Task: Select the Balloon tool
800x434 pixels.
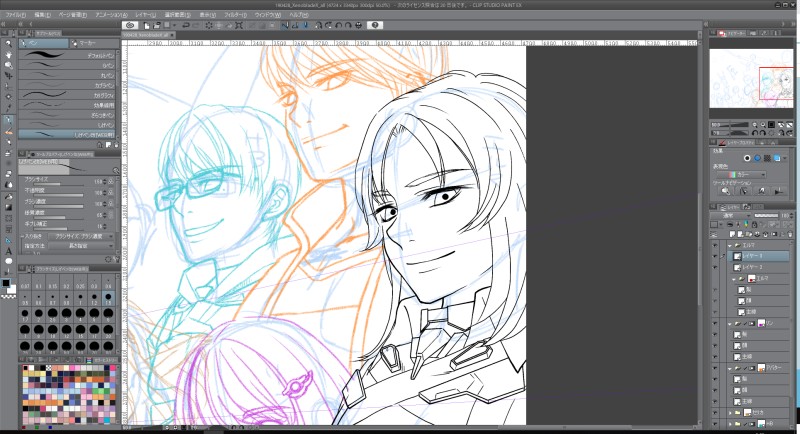Action: point(8,261)
